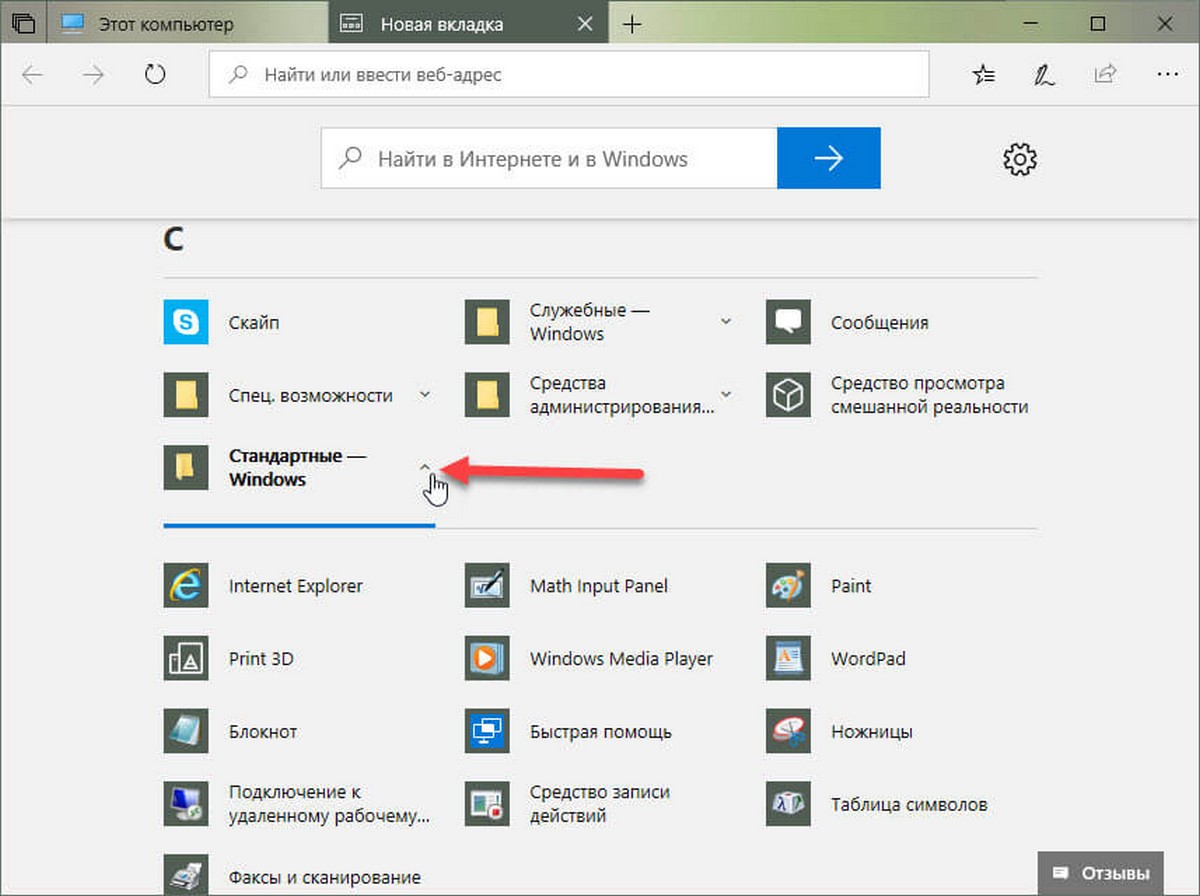Open the favorites hub star icon
The width and height of the screenshot is (1200, 896).
[984, 75]
